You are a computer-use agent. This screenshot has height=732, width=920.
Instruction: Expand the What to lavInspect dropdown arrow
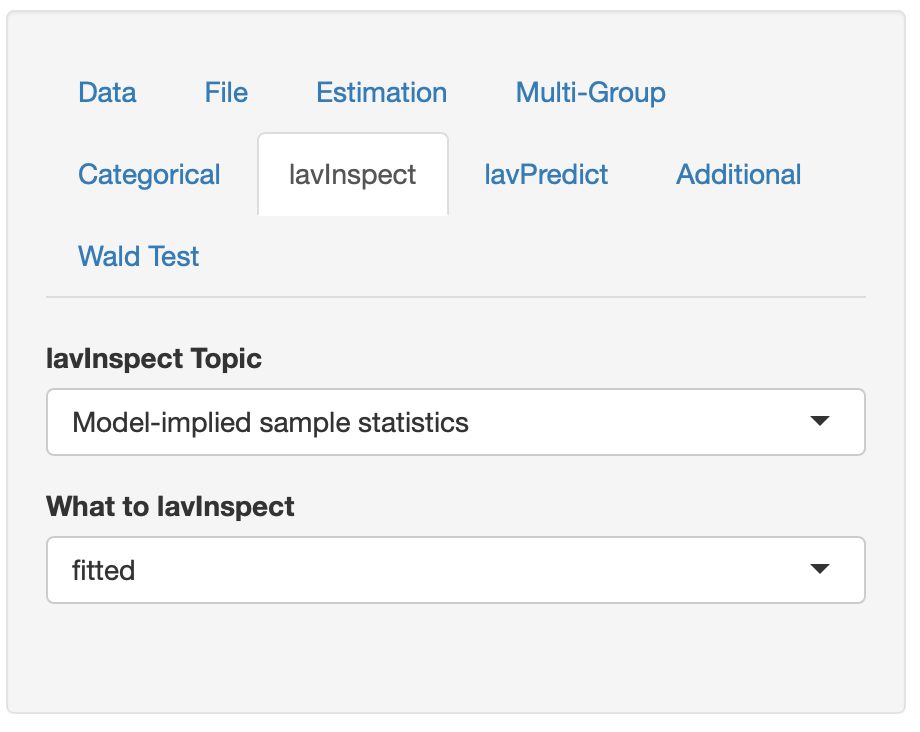[x=820, y=570]
